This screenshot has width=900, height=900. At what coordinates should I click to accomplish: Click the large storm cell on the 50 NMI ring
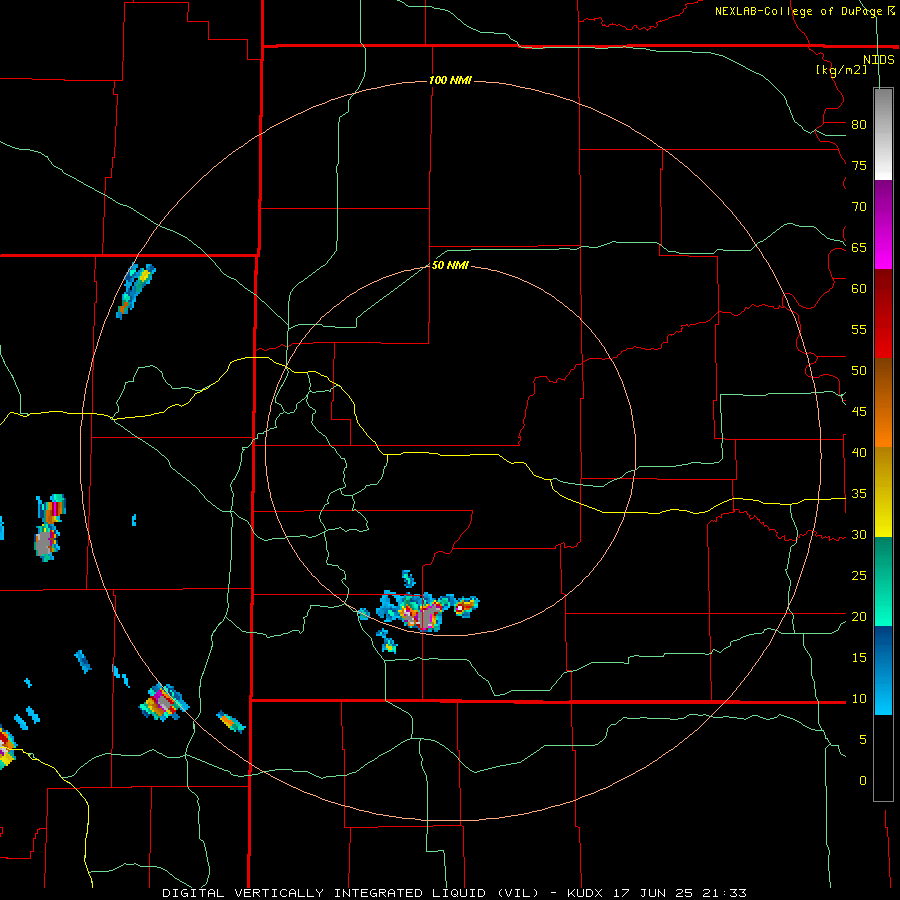coord(425,613)
